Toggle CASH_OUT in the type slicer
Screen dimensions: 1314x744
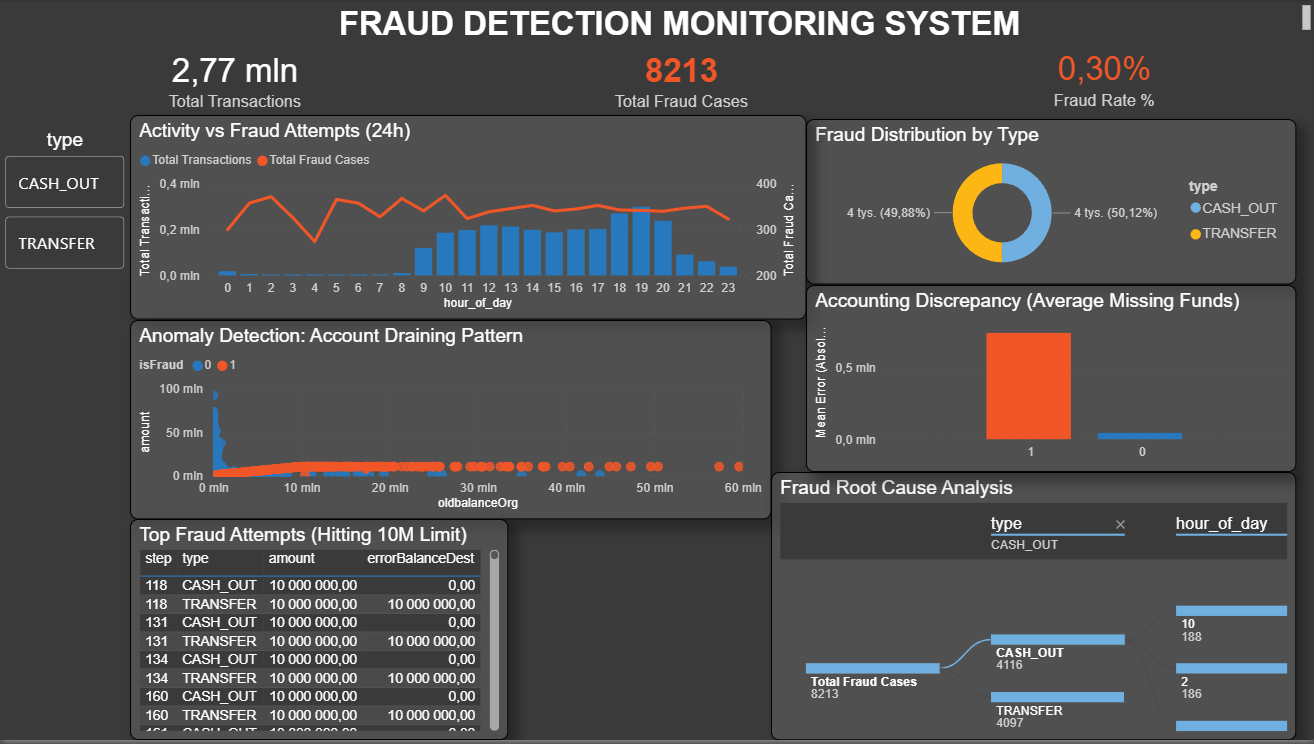[x=64, y=182]
